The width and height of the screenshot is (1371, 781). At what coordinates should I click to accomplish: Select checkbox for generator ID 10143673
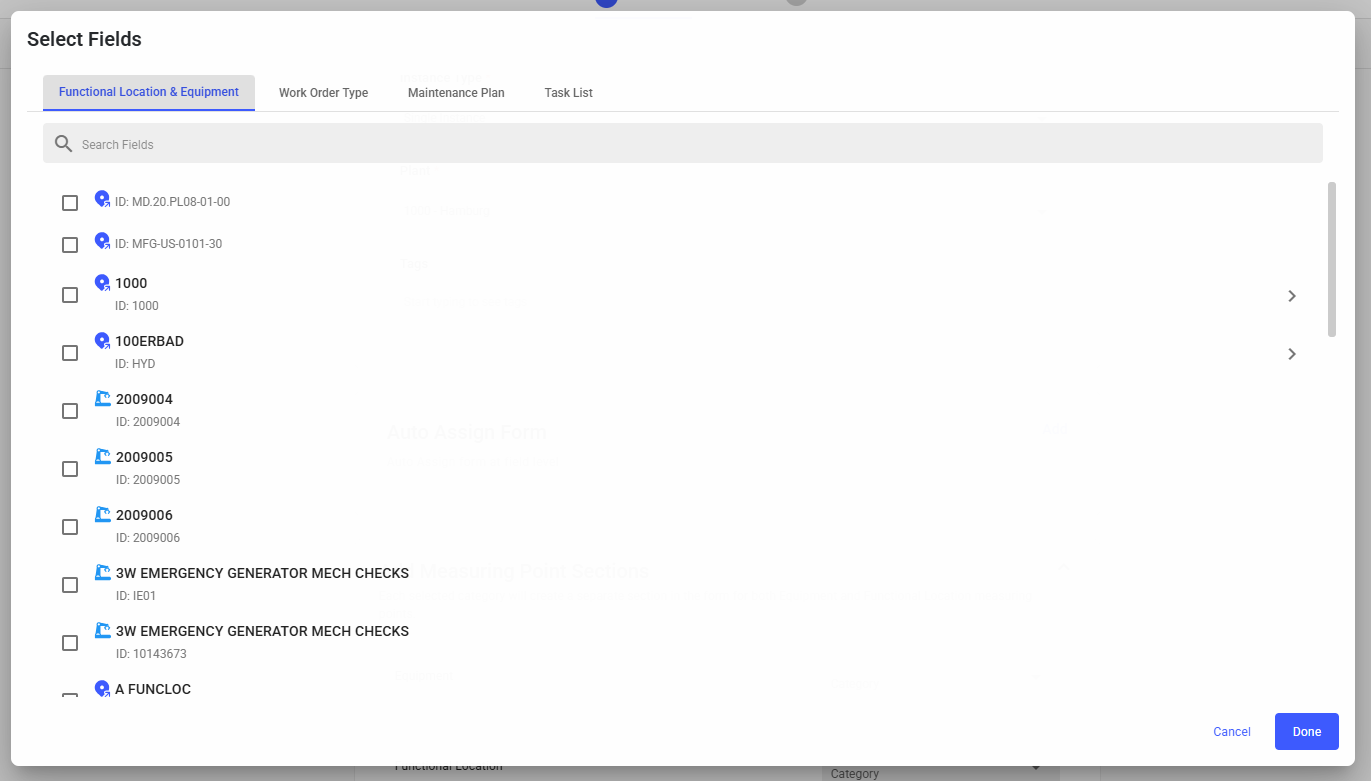70,643
